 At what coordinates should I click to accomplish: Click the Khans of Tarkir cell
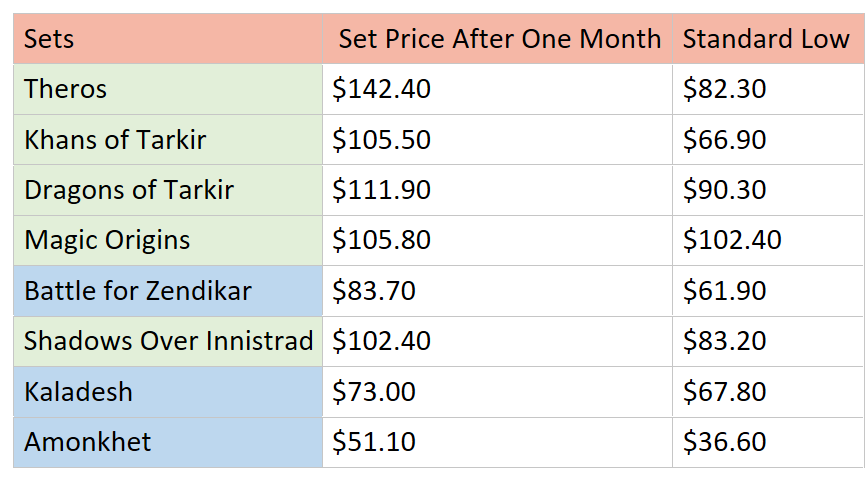coord(167,140)
